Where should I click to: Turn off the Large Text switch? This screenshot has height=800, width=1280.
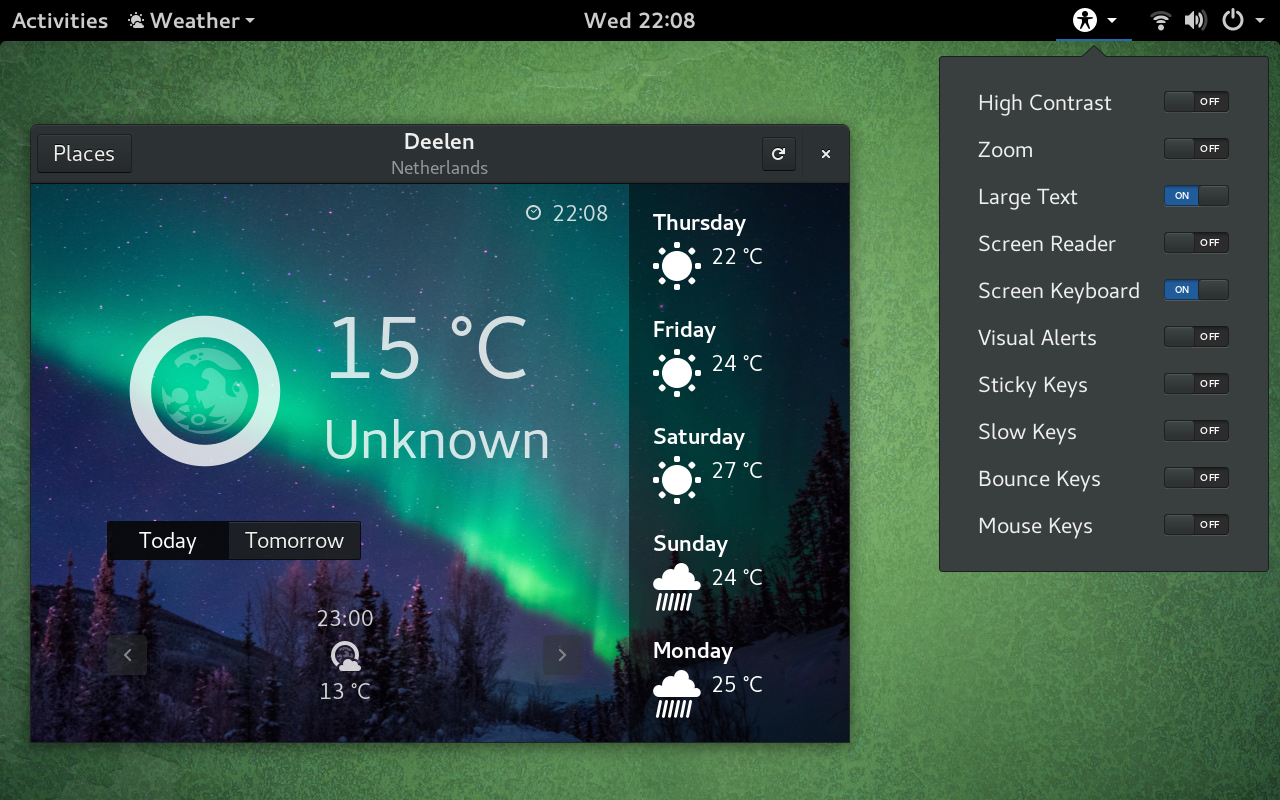pos(1196,196)
